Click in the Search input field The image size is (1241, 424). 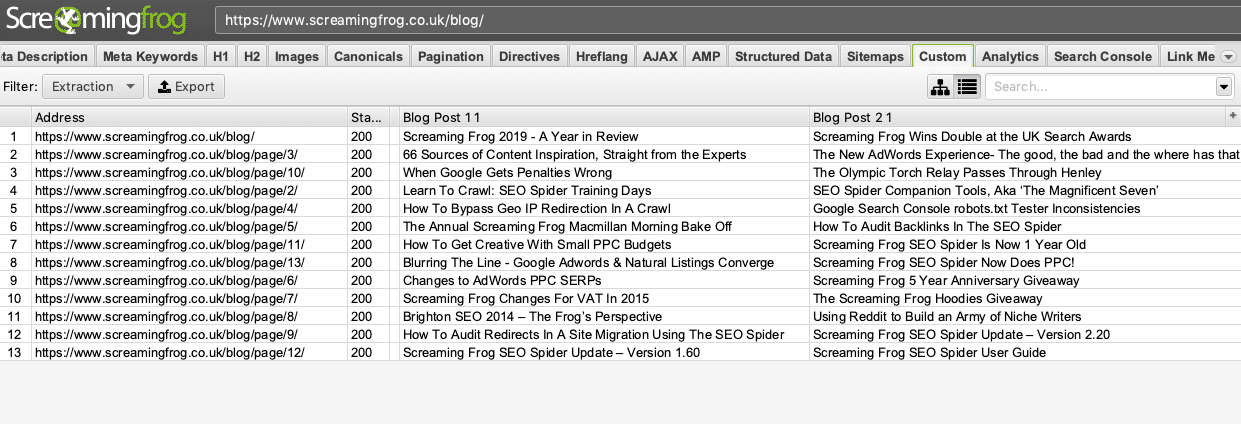point(1100,87)
